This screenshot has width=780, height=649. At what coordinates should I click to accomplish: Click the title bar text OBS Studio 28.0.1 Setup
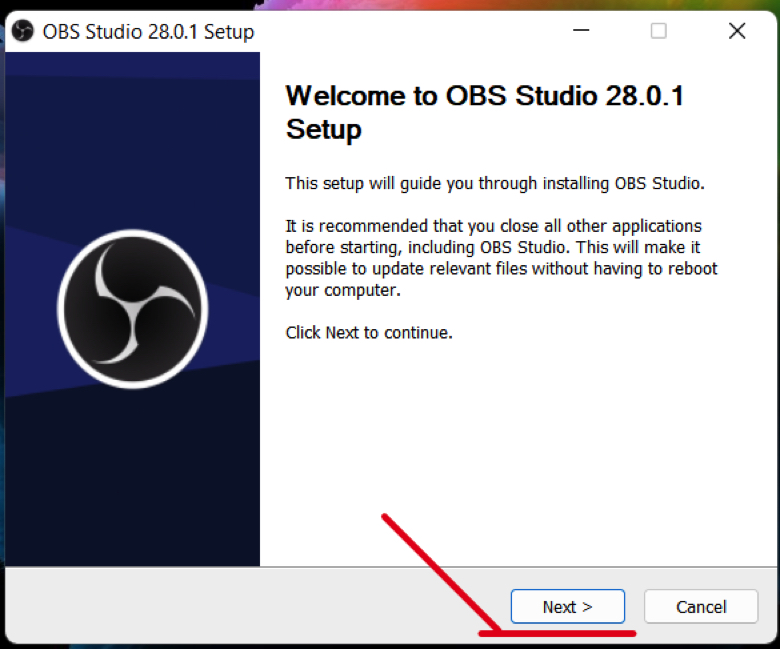[x=148, y=32]
